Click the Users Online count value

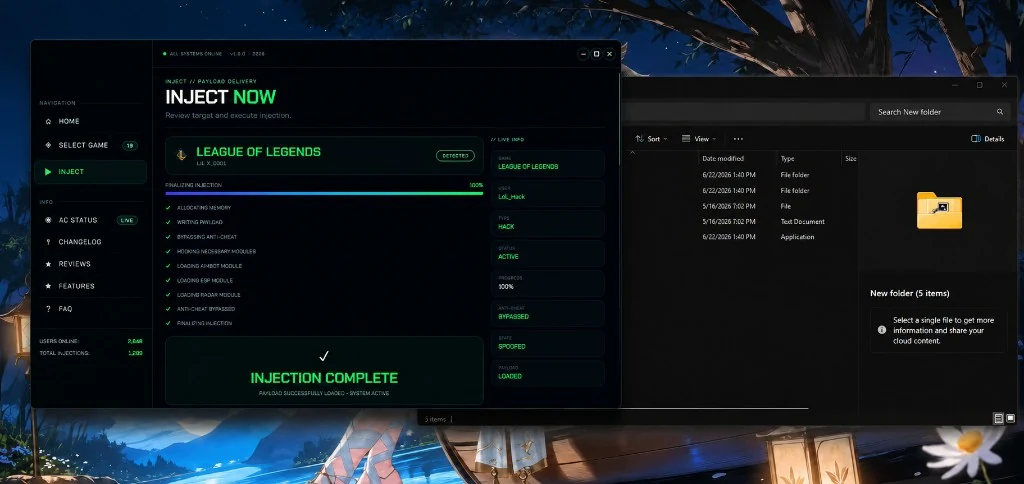[x=135, y=342]
